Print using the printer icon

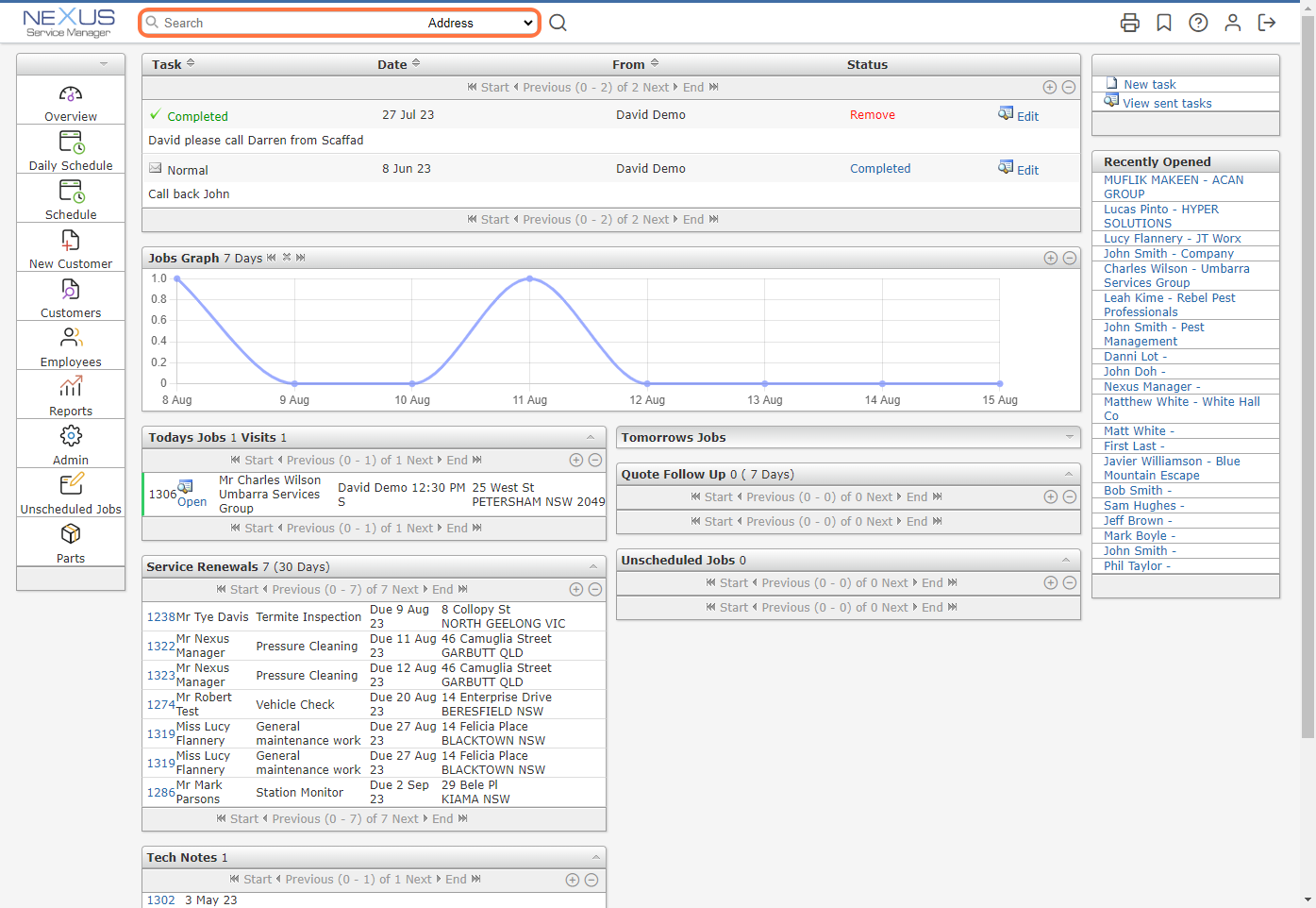(x=1130, y=22)
